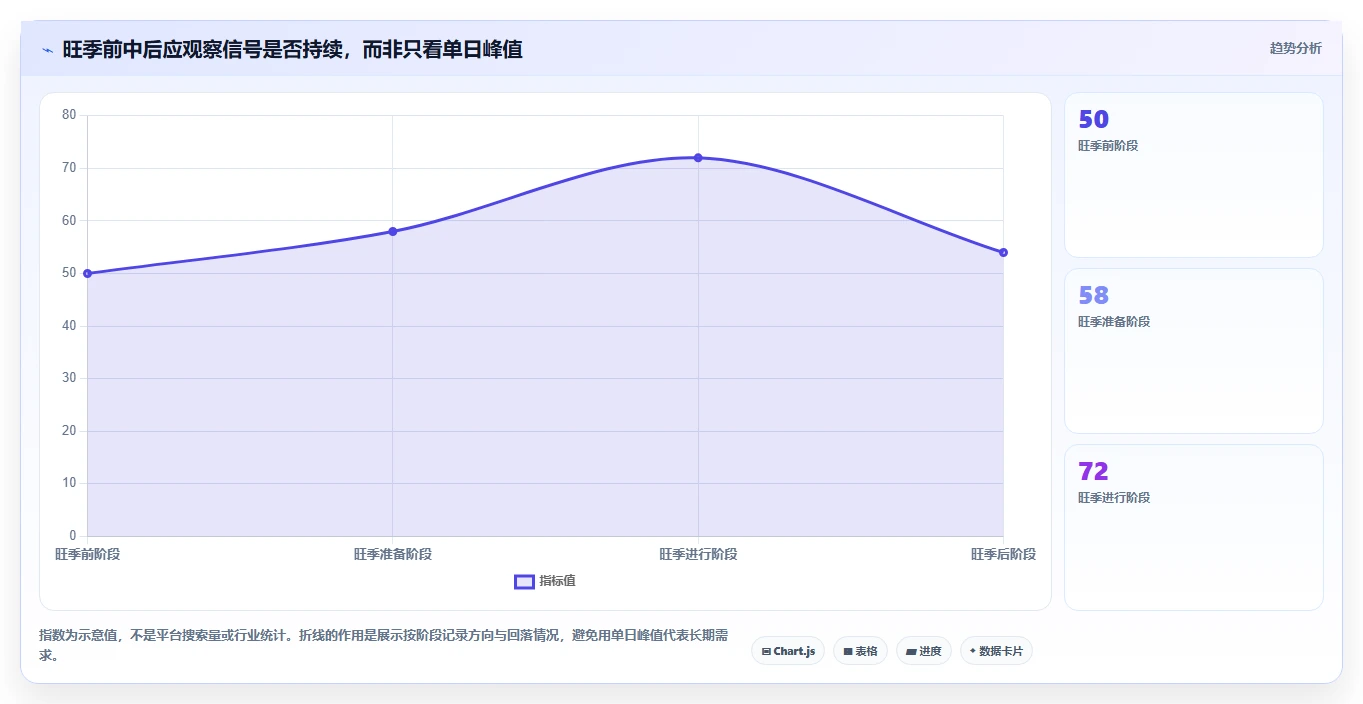Select the data point at 旺季准备阶段
This screenshot has height=704, width=1363.
tap(393, 231)
